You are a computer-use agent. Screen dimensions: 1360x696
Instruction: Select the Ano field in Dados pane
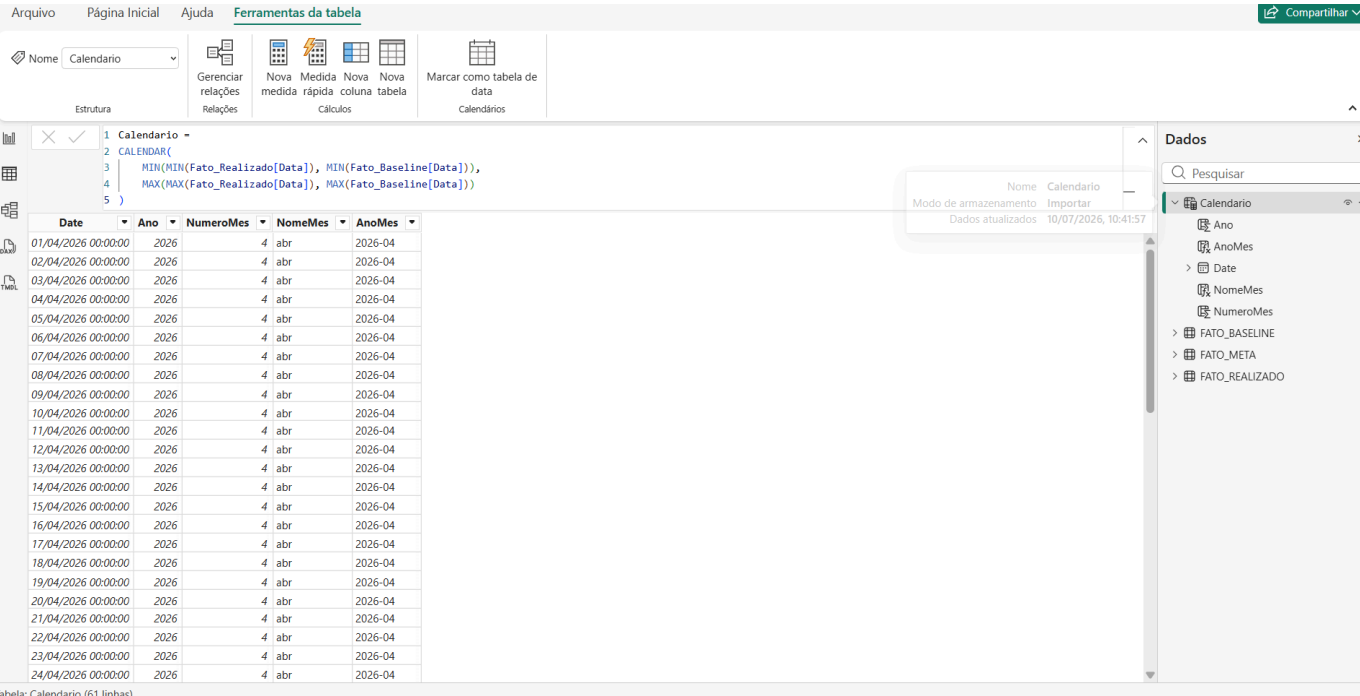point(1223,225)
